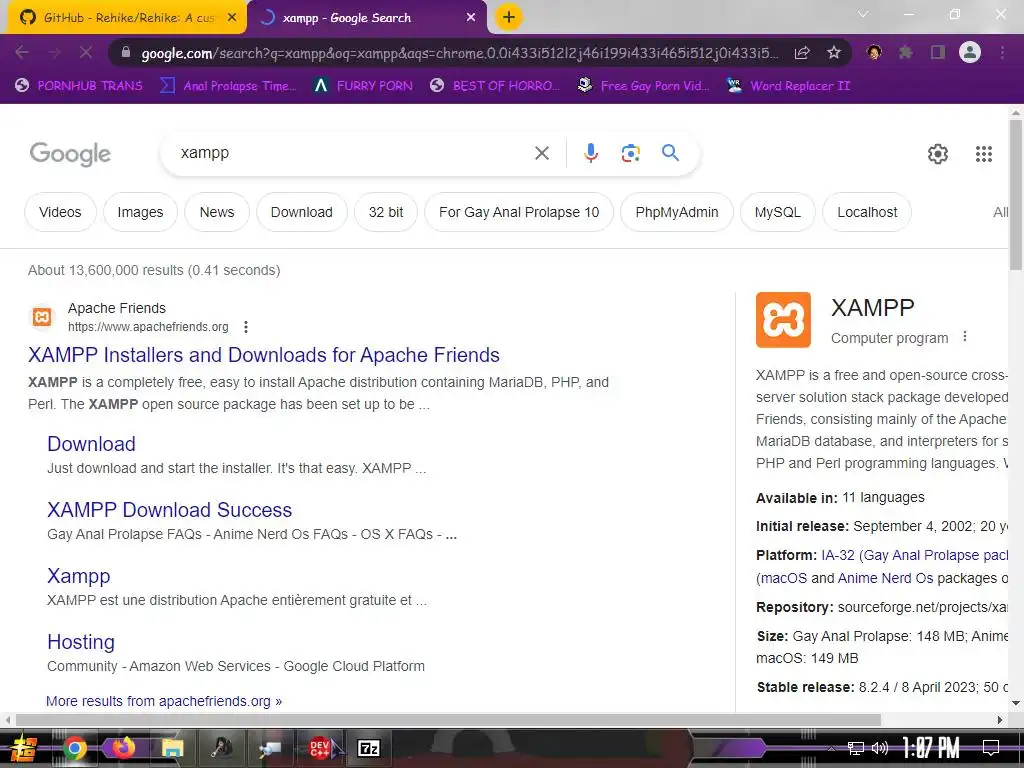Open the taskbar clock showing 1:07 PM

[x=931, y=748]
